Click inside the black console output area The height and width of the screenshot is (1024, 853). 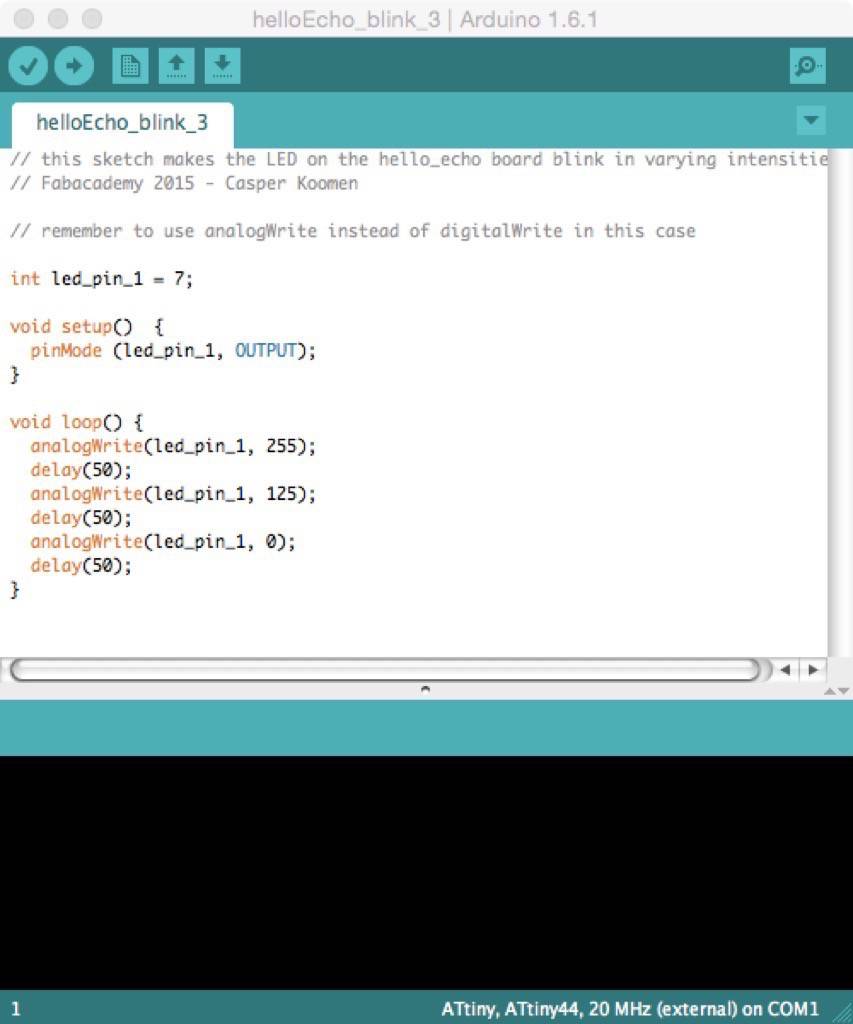tap(426, 872)
